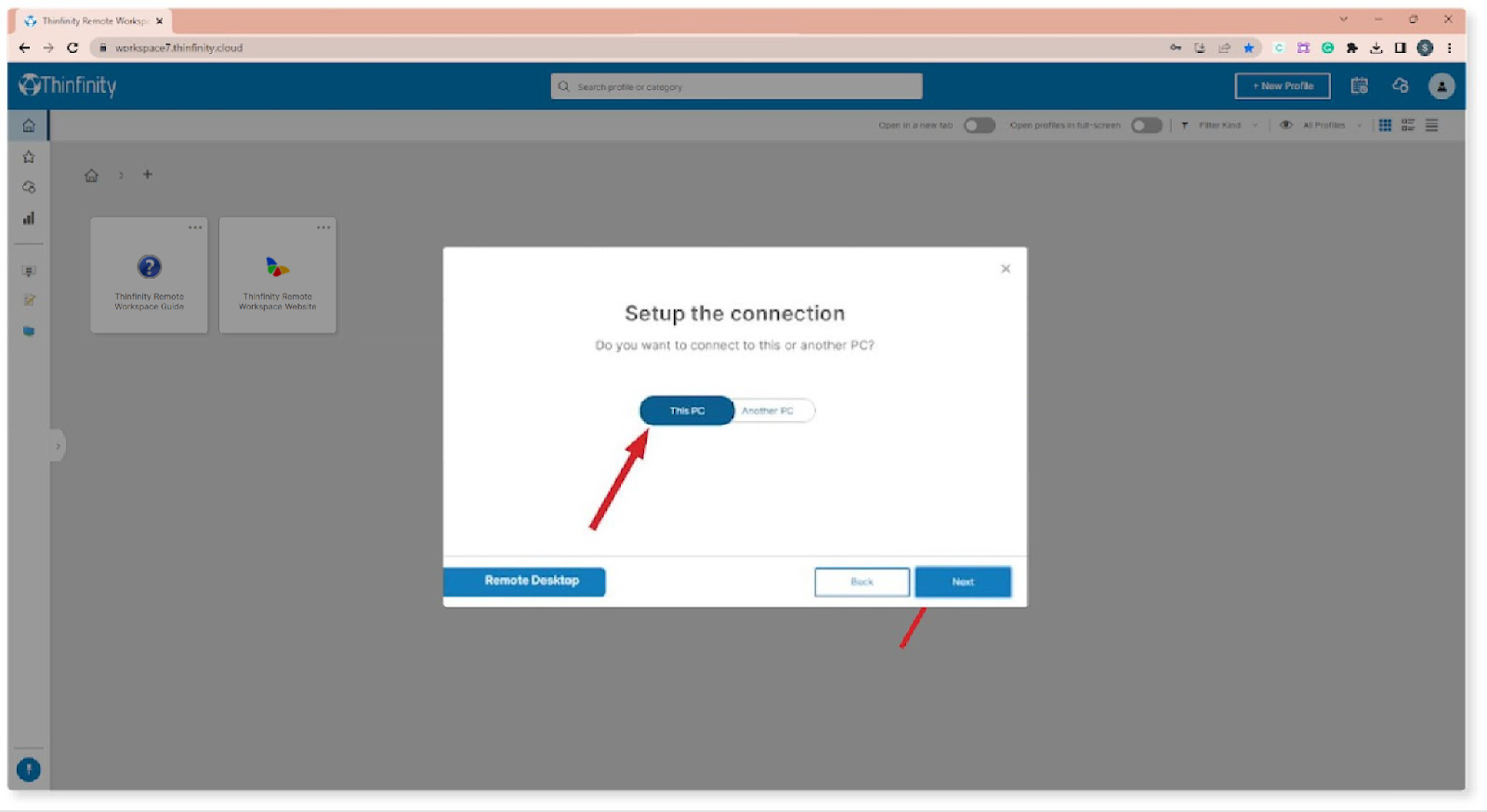This screenshot has width=1487, height=812.
Task: Click the address bar URL
Action: click(x=178, y=47)
